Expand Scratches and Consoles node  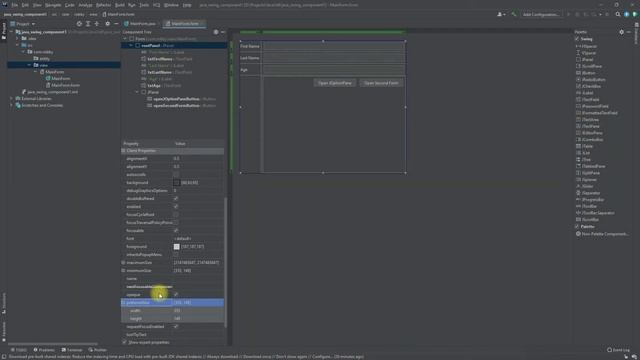pos(11,105)
